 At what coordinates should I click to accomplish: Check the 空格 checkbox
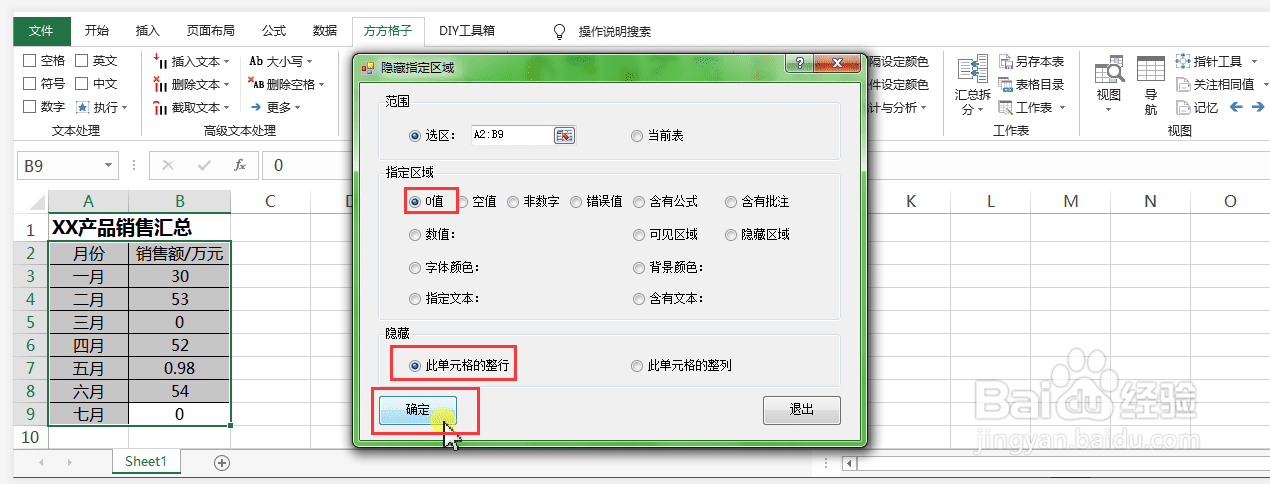[30, 61]
